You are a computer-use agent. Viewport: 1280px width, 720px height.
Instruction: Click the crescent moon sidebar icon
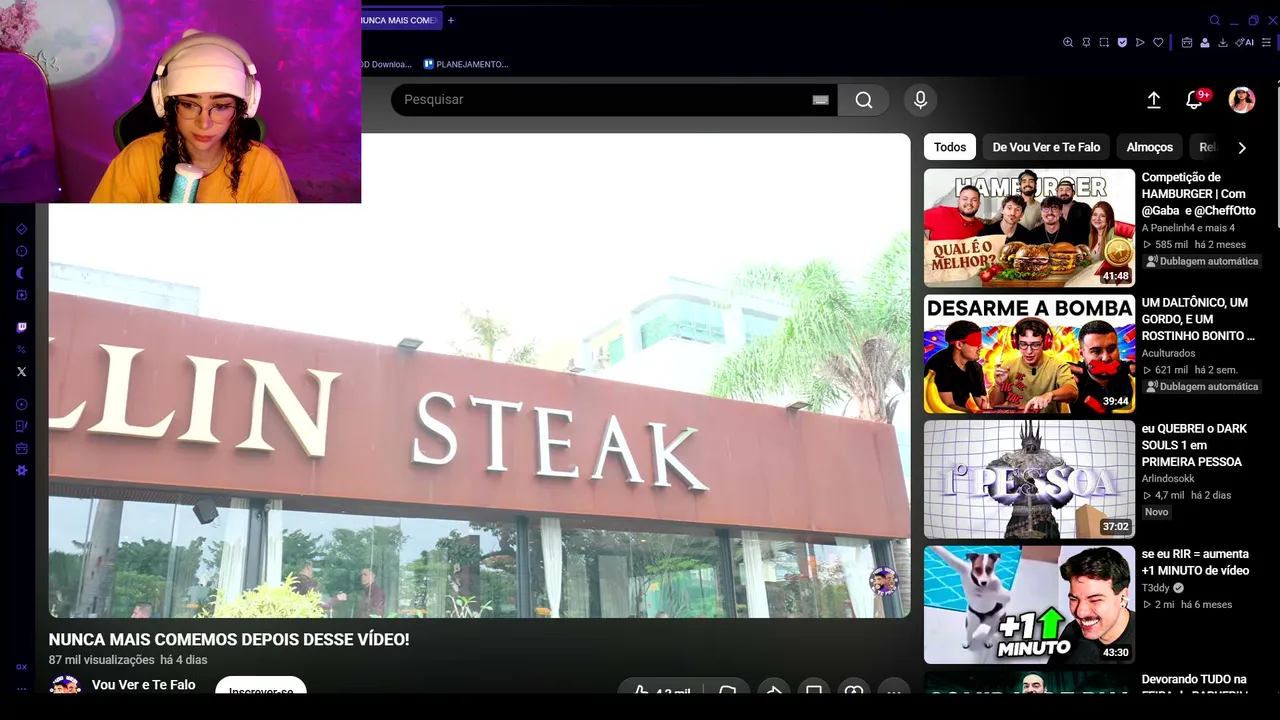tap(21, 273)
